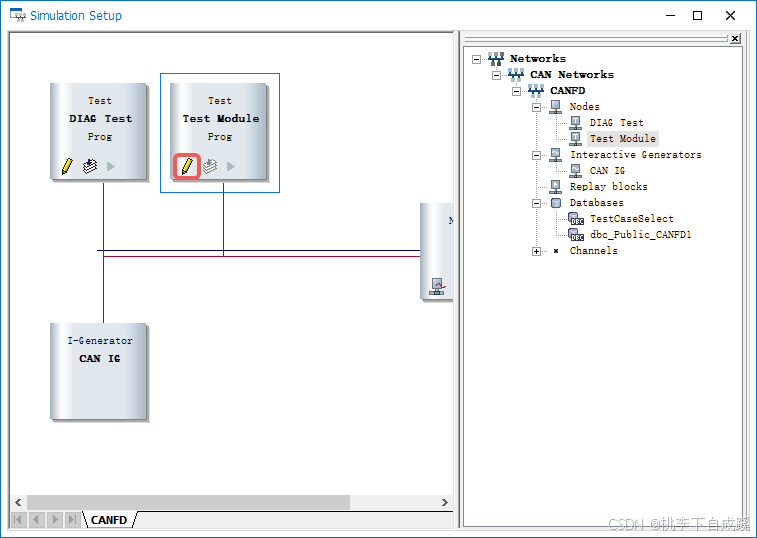Screen dimensions: 757x538
Task: Click the CAN Networks tree icon
Action: pos(516,75)
